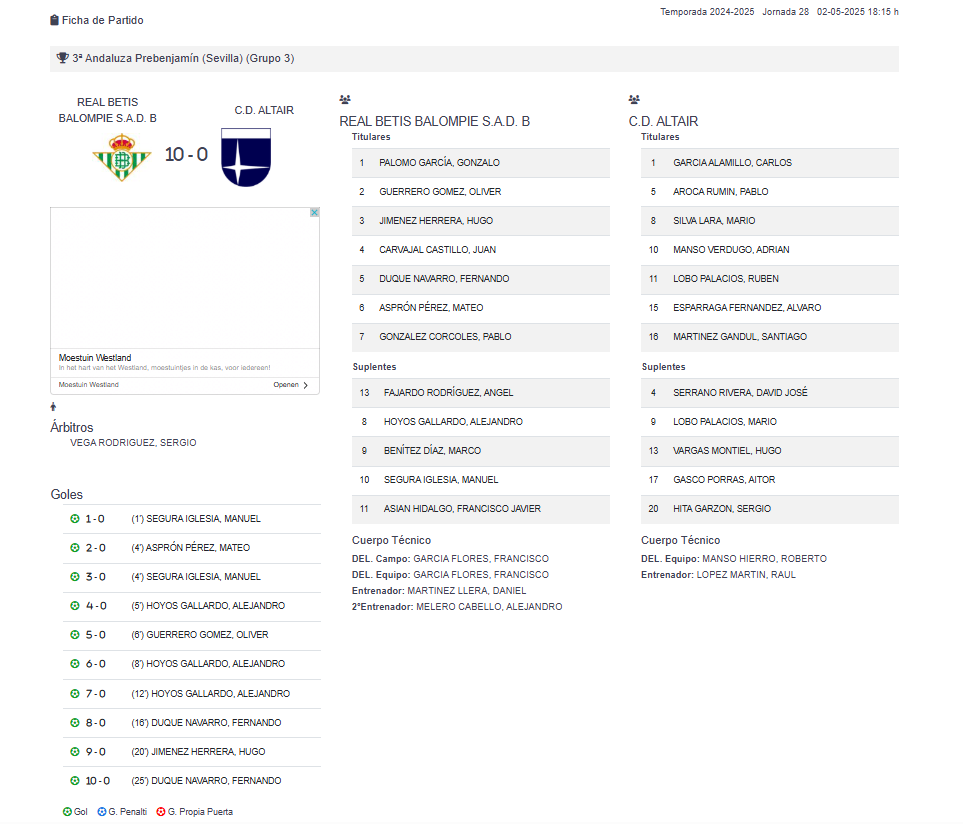Click the 3ª Andaluza Prebenjamín (Sevilla) (Grupo 3) title
The width and height of the screenshot is (963, 824).
183,58
